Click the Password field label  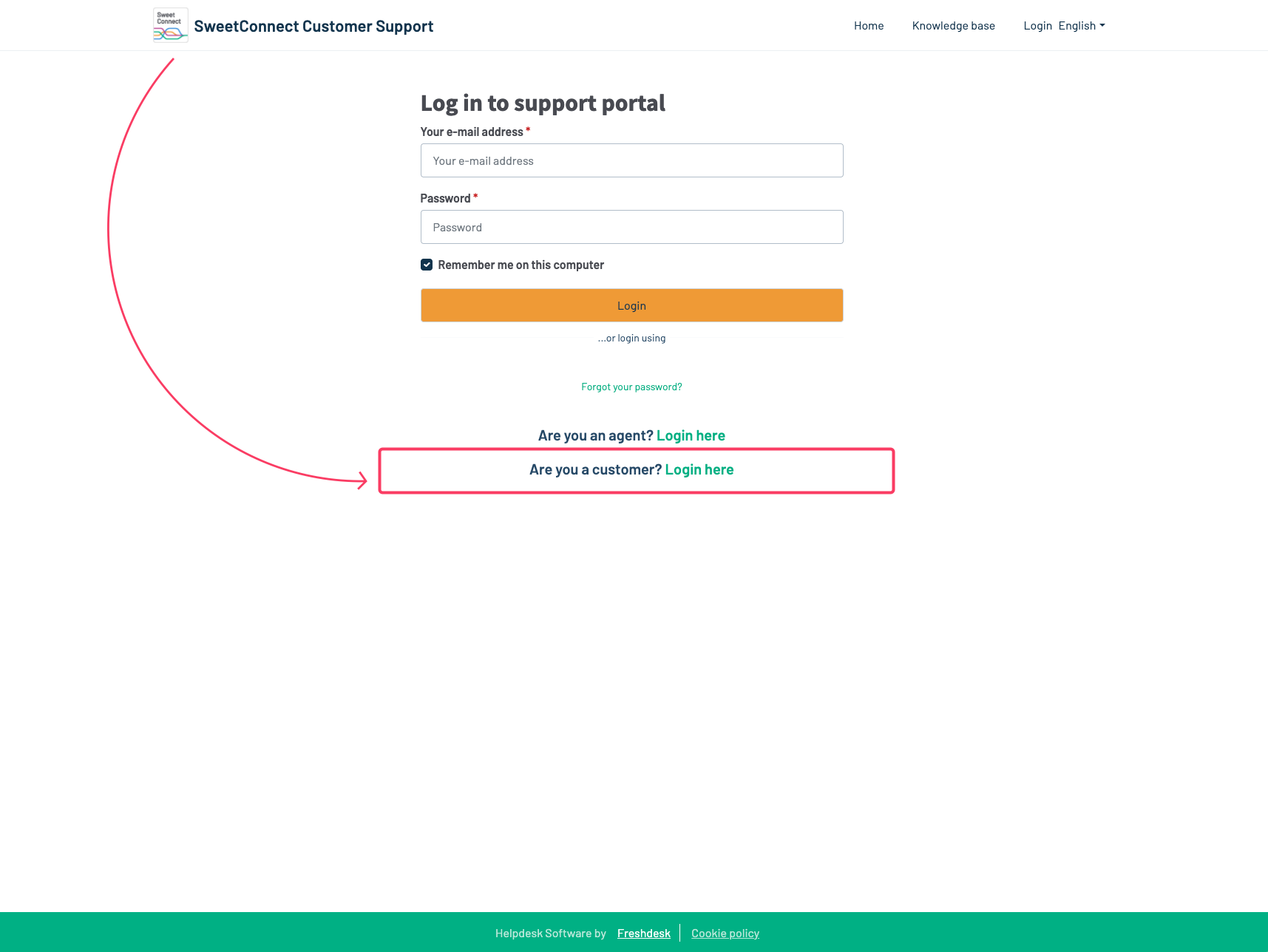445,198
